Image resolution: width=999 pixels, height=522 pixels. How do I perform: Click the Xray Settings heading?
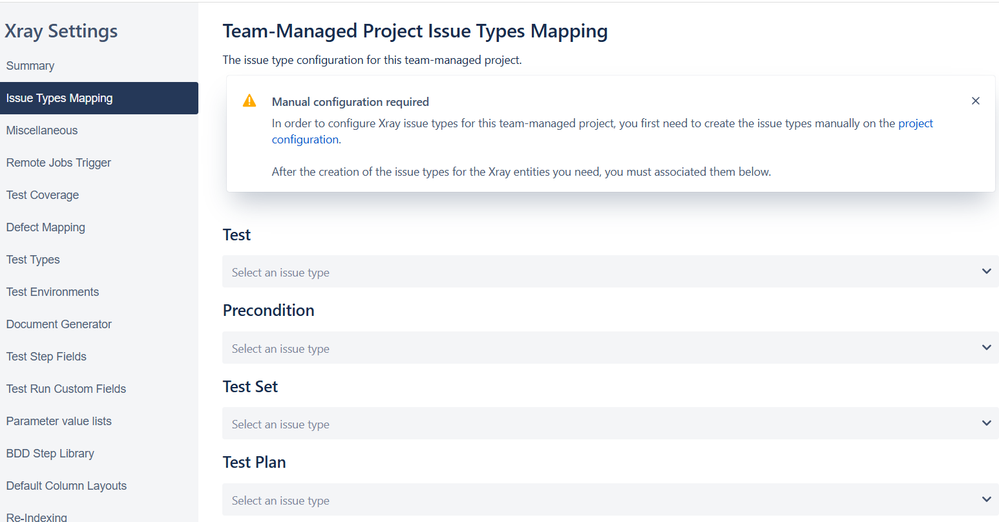click(x=61, y=31)
